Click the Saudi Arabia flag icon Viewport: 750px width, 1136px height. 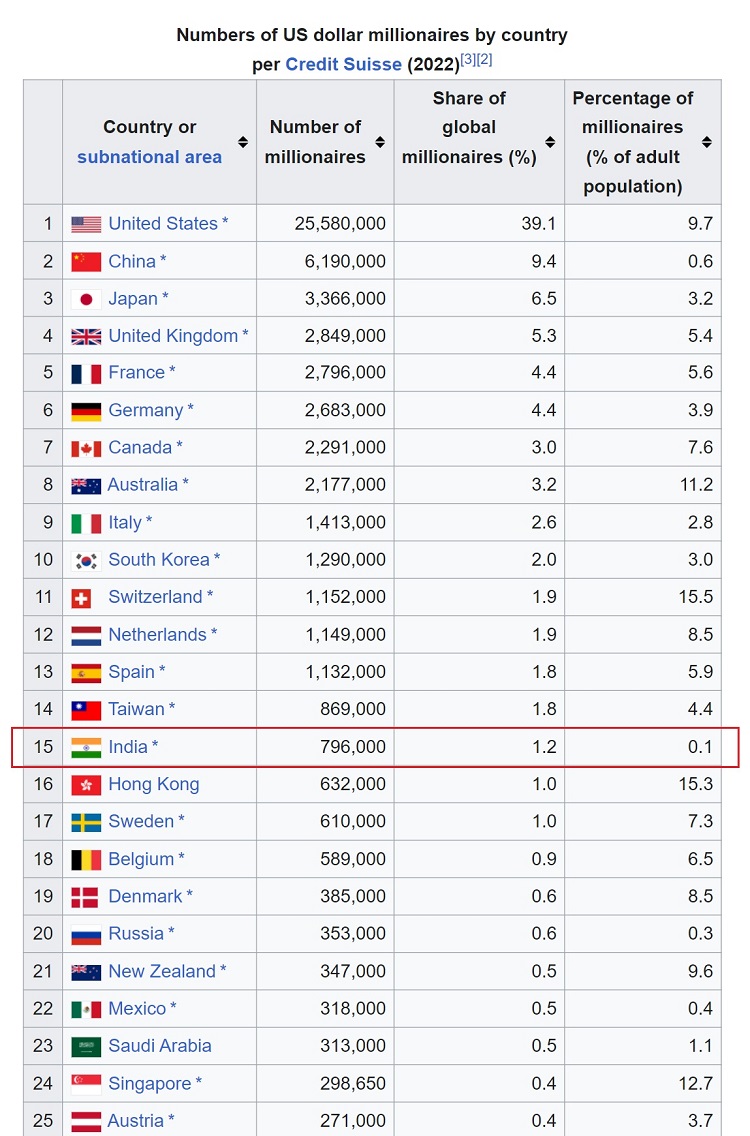[x=86, y=1047]
